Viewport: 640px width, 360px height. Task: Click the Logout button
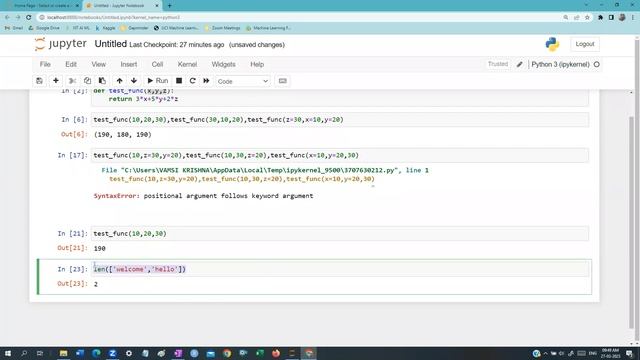pyautogui.click(x=585, y=44)
